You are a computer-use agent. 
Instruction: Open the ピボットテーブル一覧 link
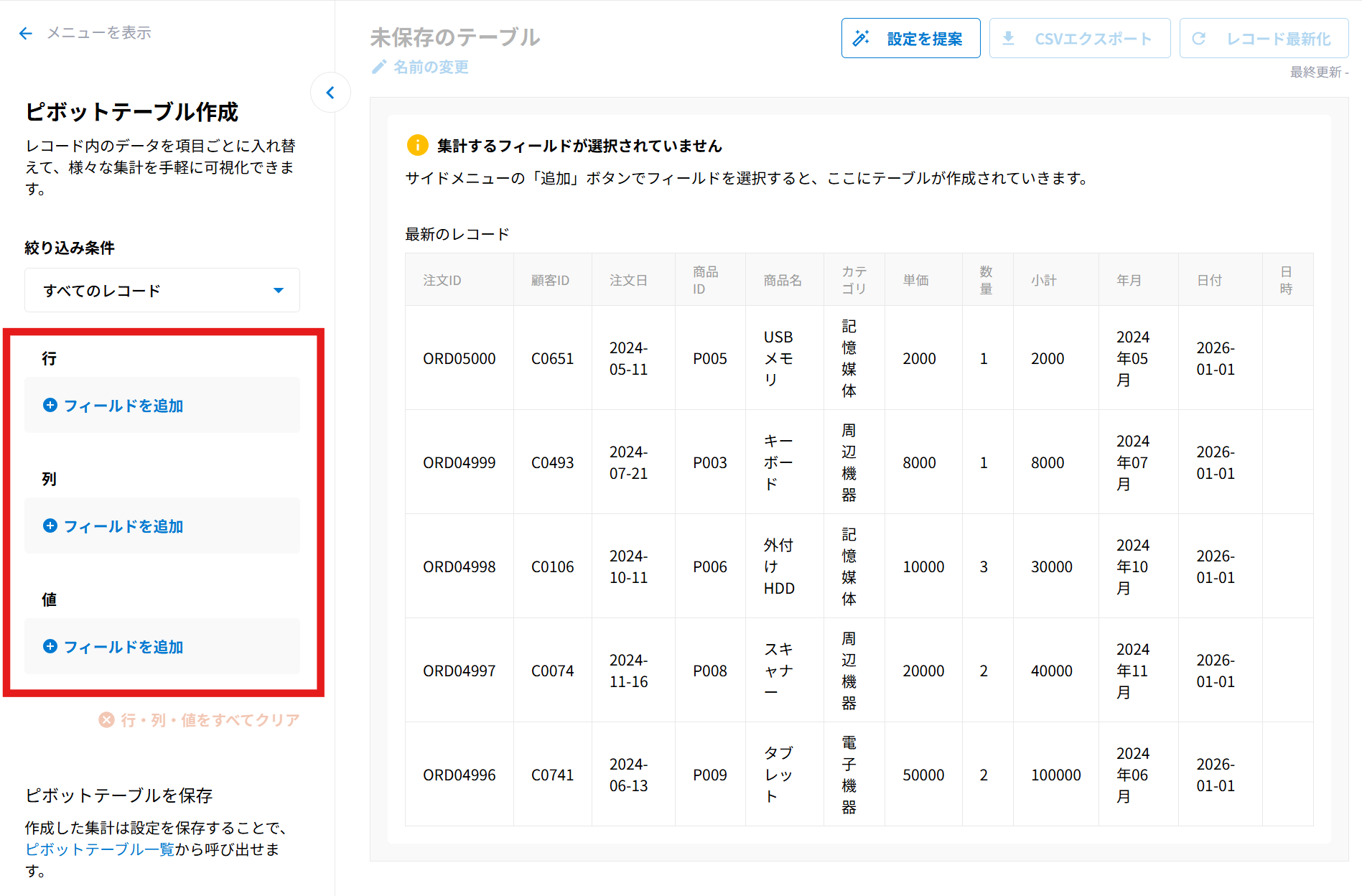tap(100, 849)
